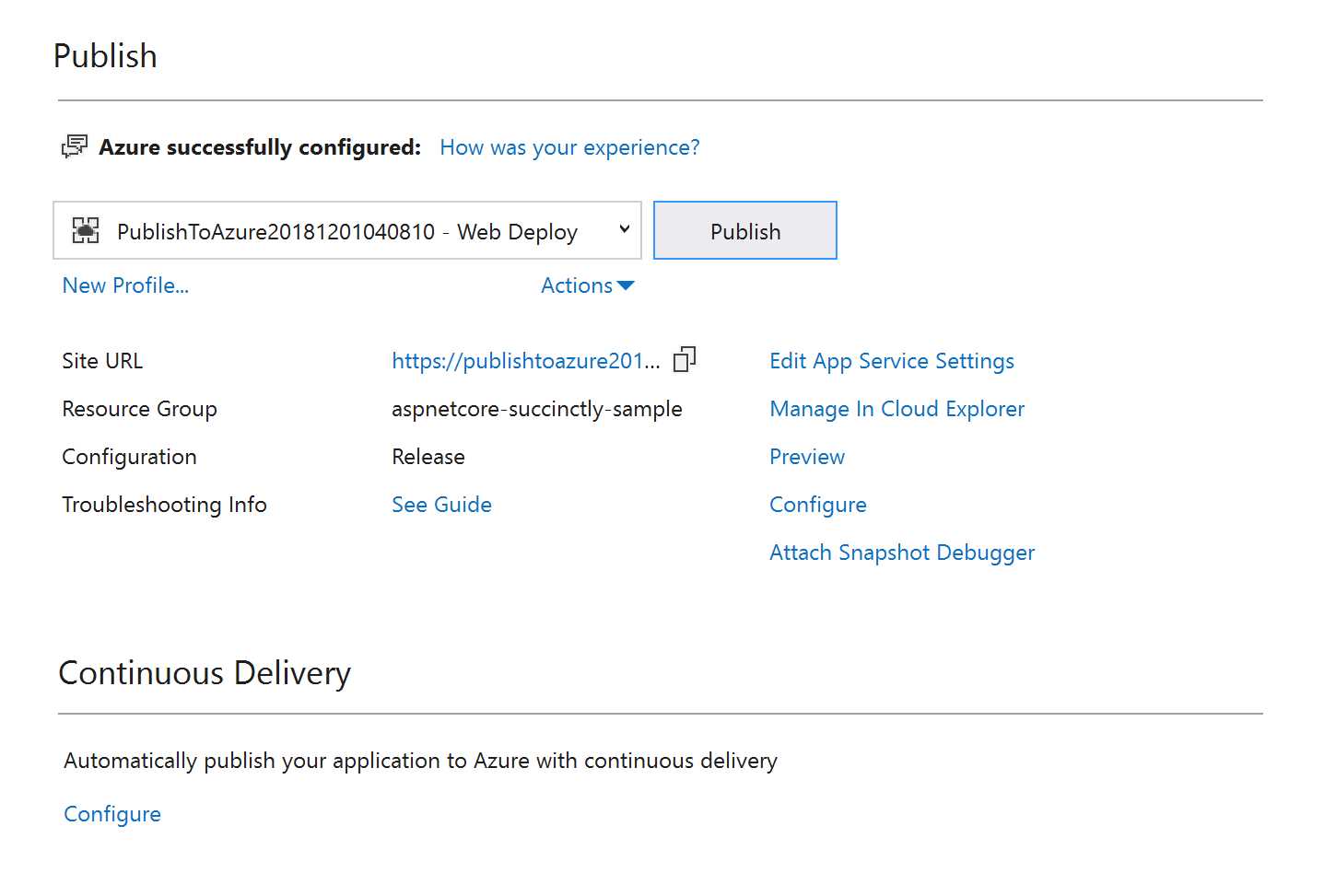Select the PublishToAzure20181201040810 profile combo box
The height and width of the screenshot is (896, 1324).
346,230
